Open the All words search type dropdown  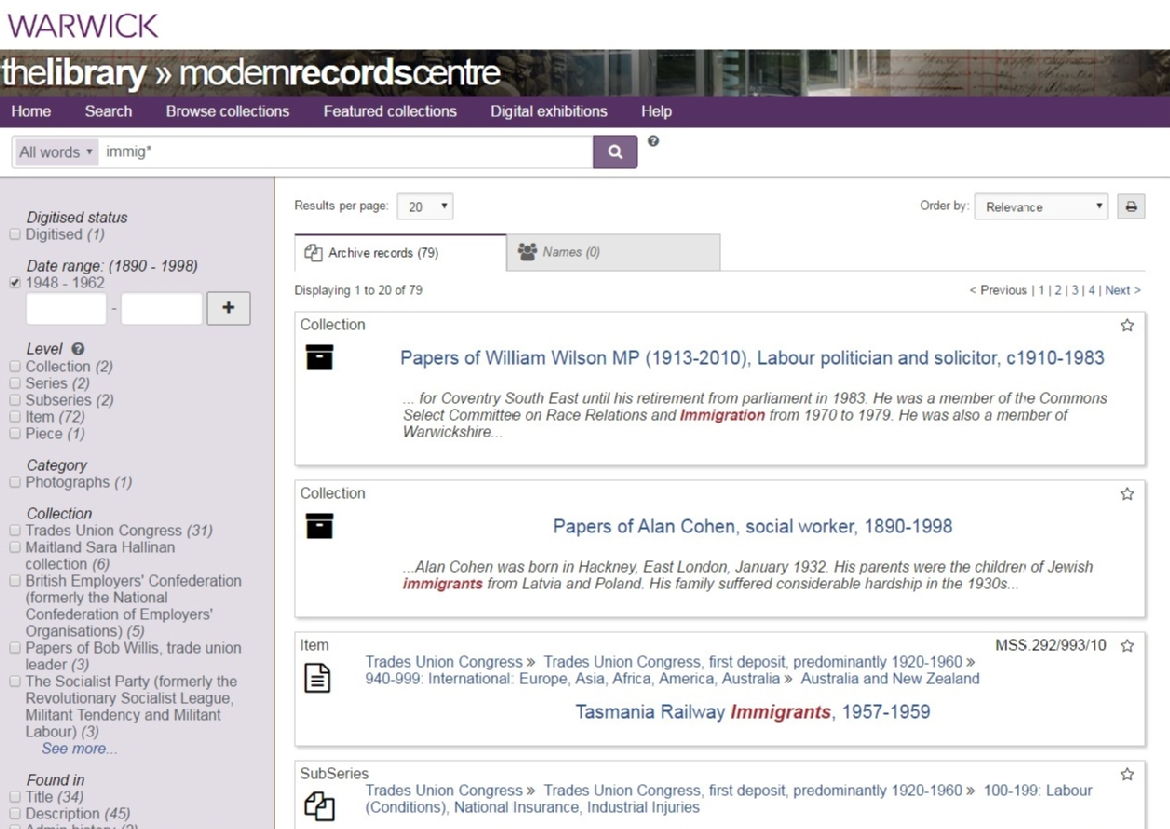coord(56,152)
